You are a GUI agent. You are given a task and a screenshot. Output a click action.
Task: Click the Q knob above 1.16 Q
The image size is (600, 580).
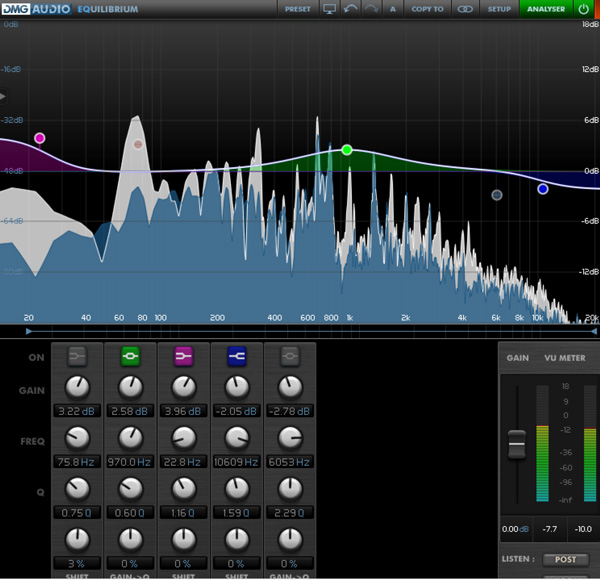coord(184,489)
